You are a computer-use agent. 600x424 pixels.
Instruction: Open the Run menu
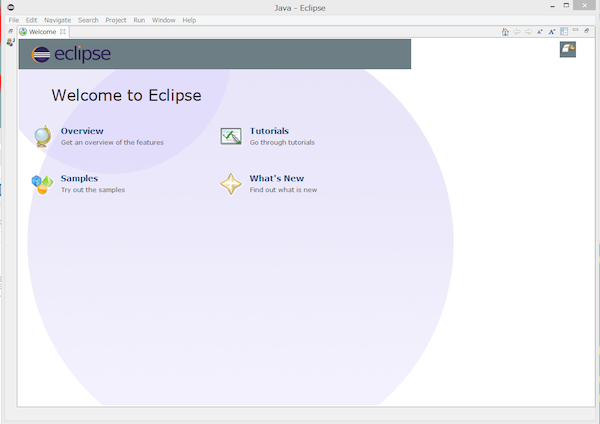point(139,20)
